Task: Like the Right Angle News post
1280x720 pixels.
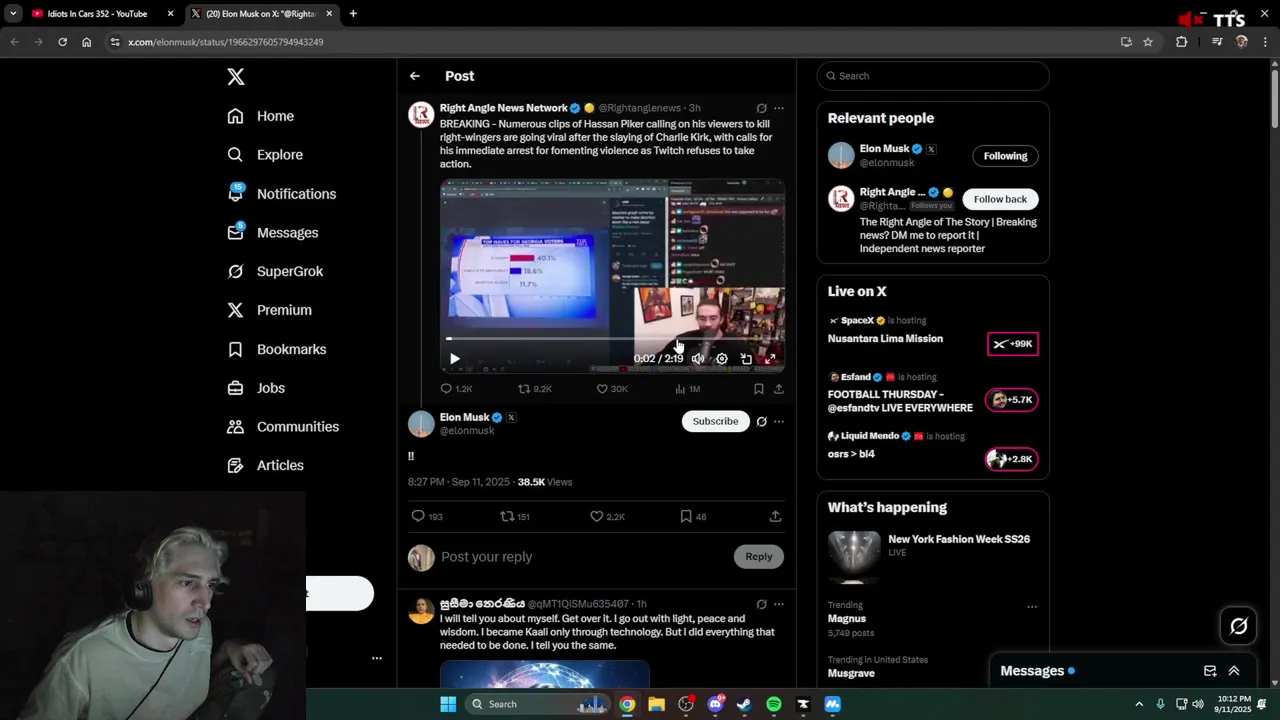Action: tap(612, 389)
